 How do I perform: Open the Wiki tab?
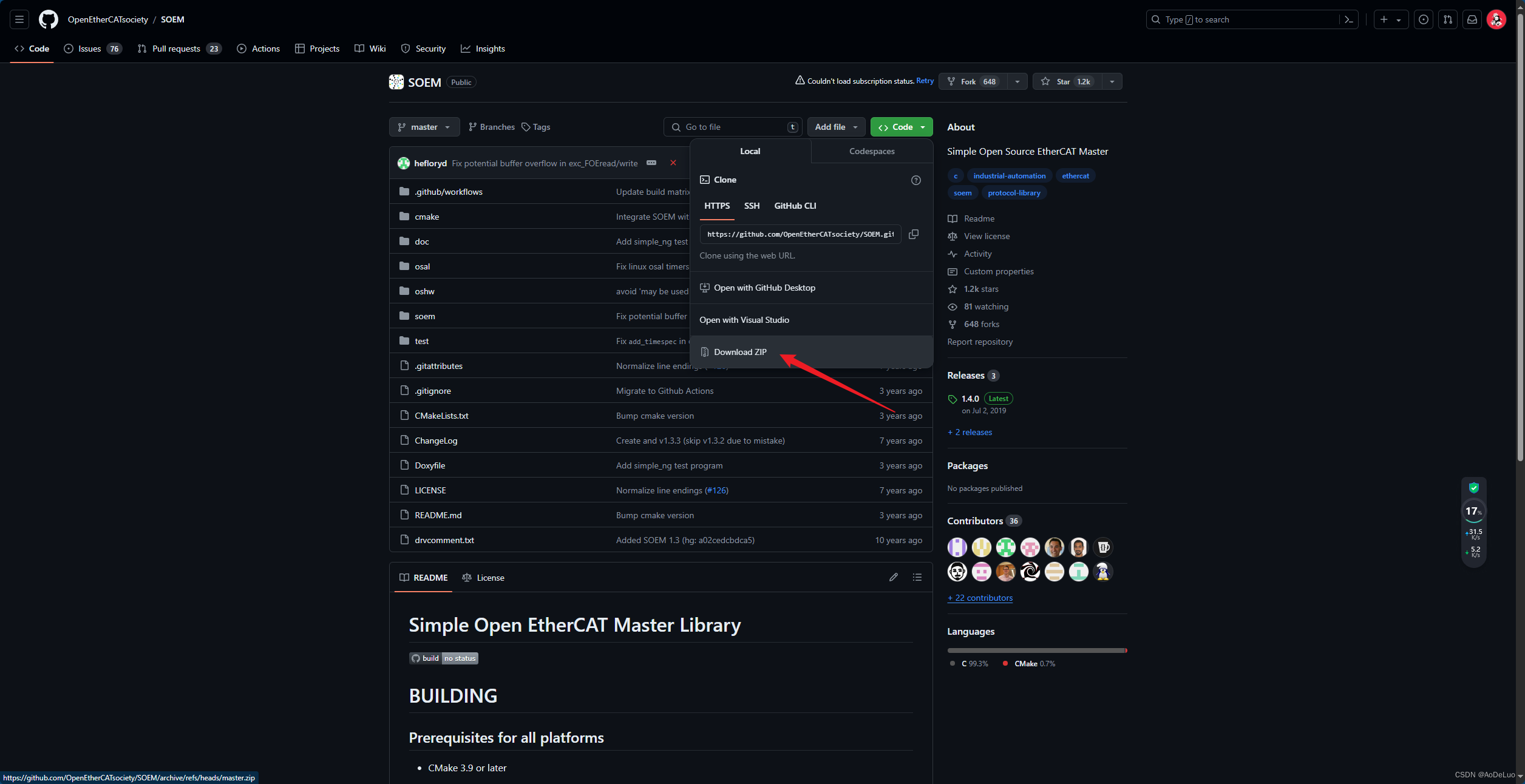[x=370, y=49]
